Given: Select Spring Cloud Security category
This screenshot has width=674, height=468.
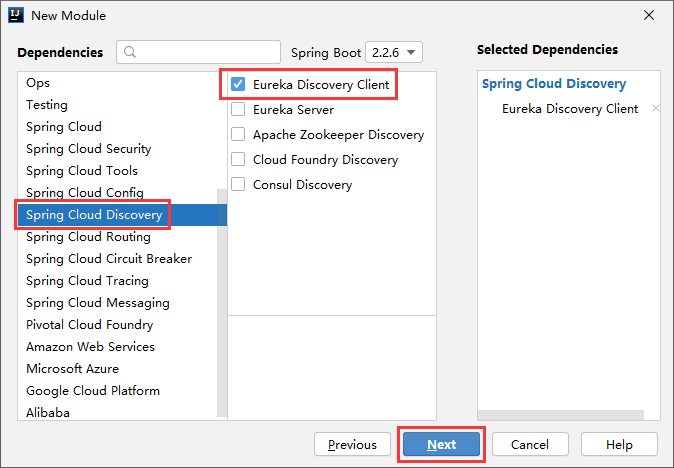Looking at the screenshot, I should [x=89, y=149].
